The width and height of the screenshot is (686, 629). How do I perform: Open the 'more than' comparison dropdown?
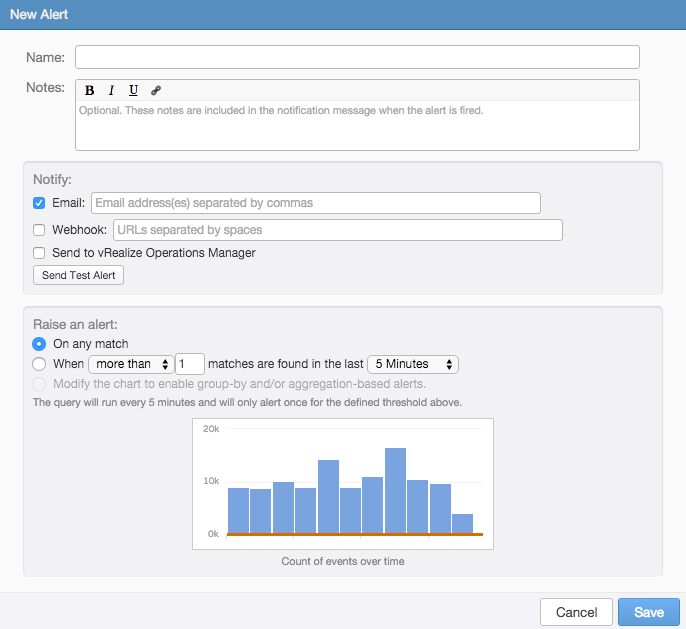pos(131,364)
